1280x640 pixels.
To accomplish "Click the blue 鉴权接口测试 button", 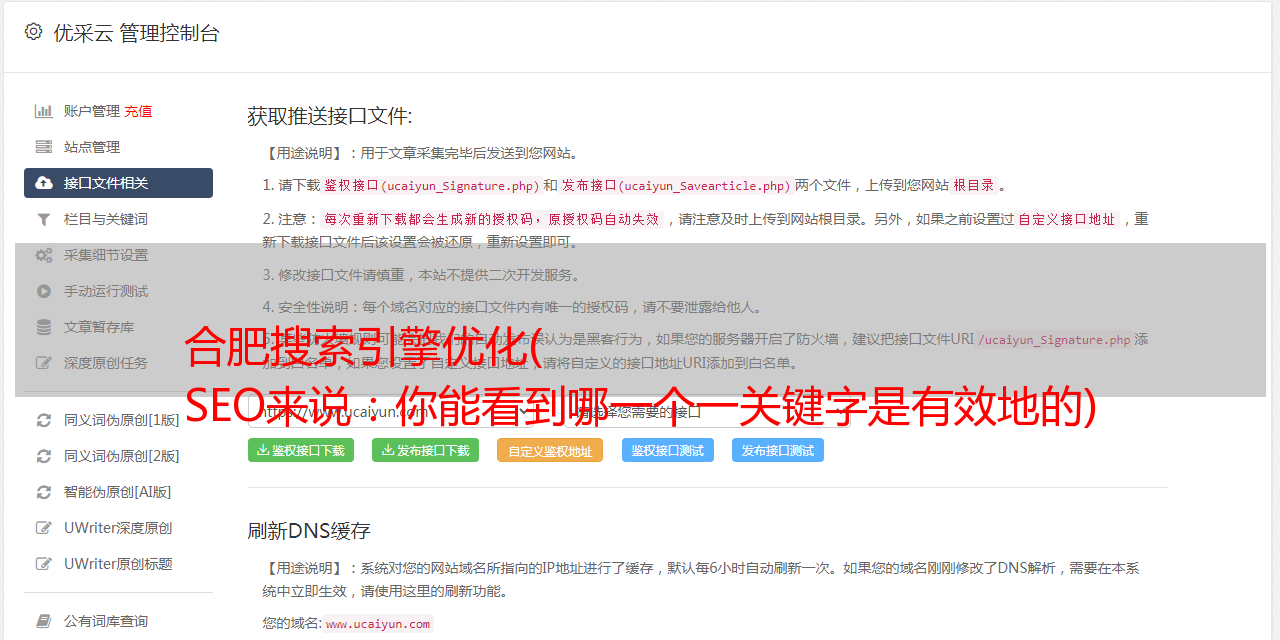I will [x=668, y=450].
